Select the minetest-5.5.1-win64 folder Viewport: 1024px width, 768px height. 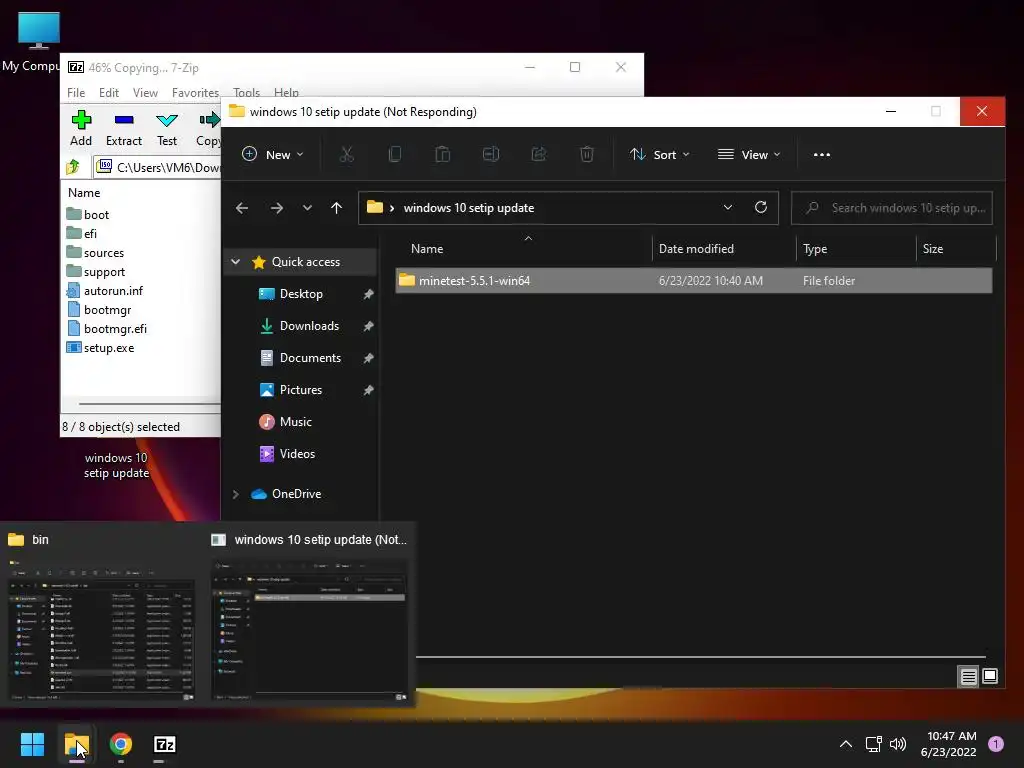click(x=694, y=280)
